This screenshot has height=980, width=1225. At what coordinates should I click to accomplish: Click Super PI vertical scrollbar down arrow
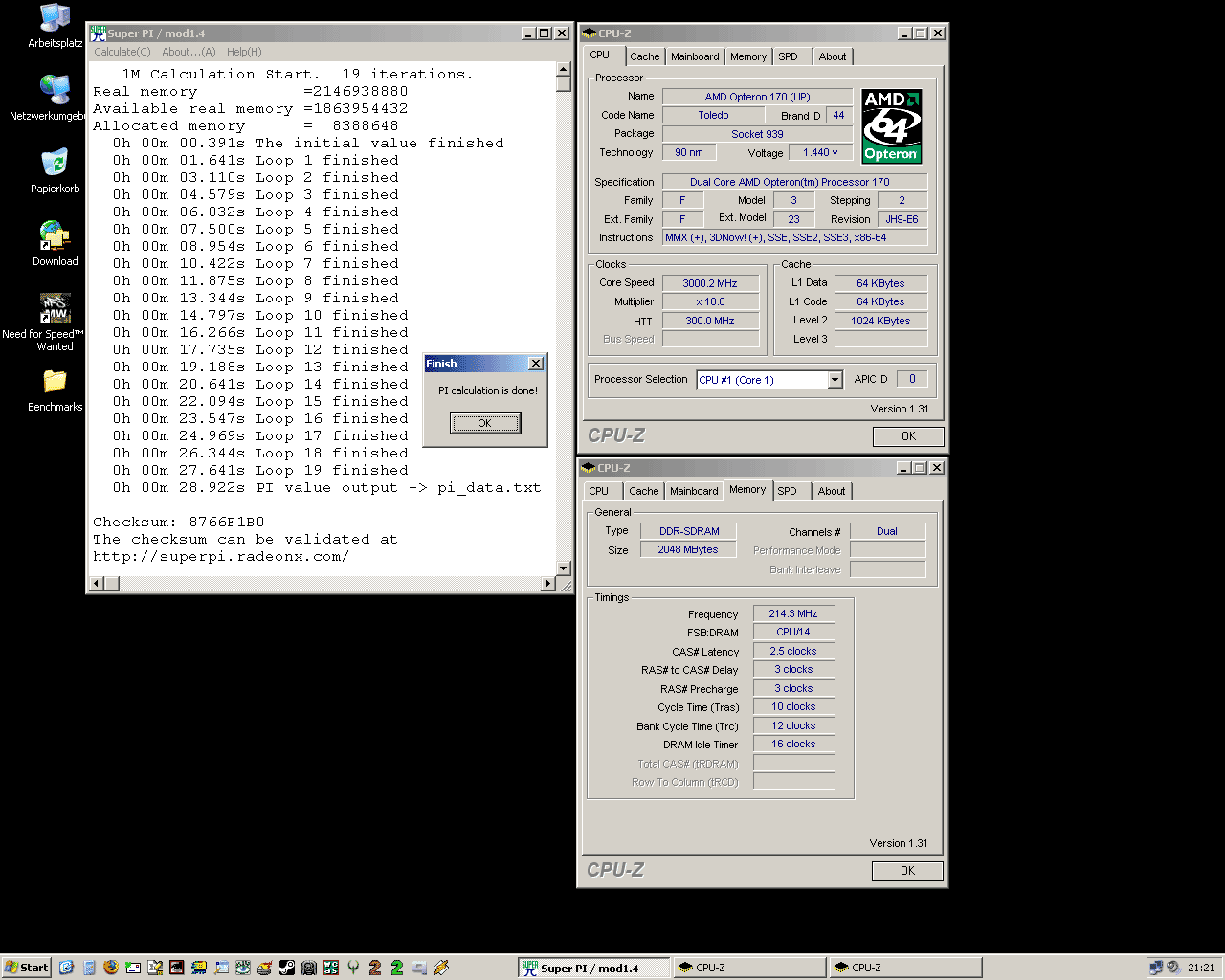[564, 568]
